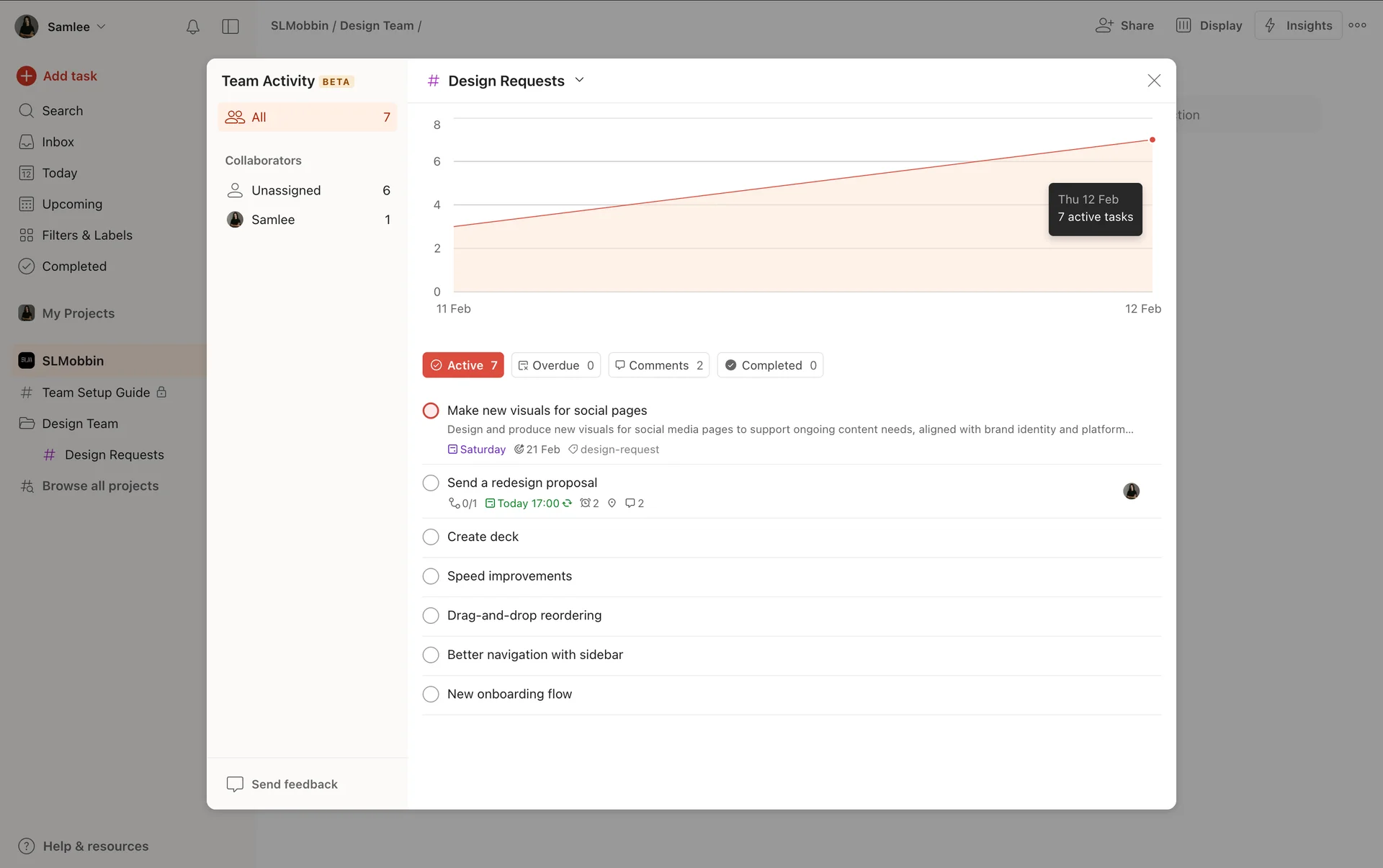
Task: Click Samlee's assignee avatar on redesign task
Action: pos(1131,491)
